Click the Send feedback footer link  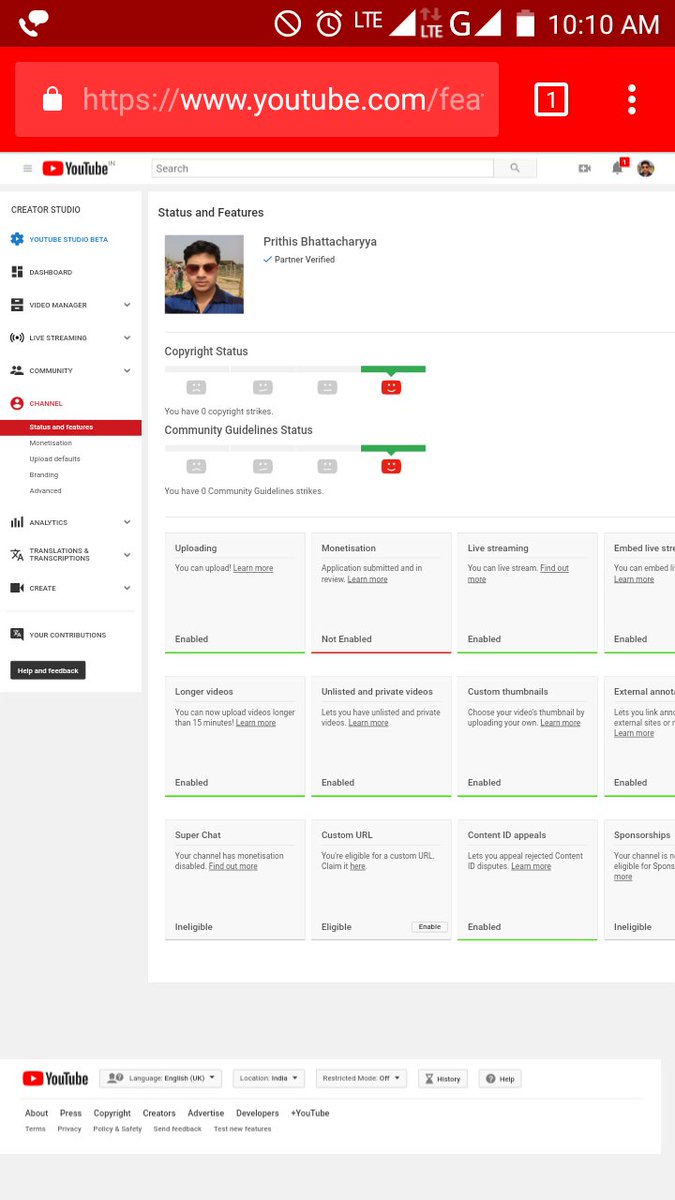coord(178,1129)
